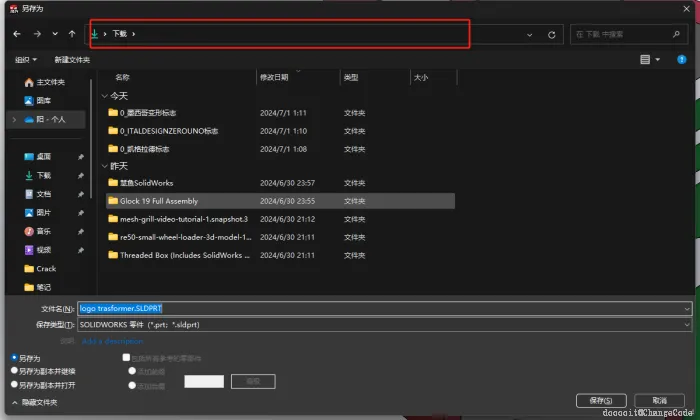Click the white prefix text field

[204, 382]
